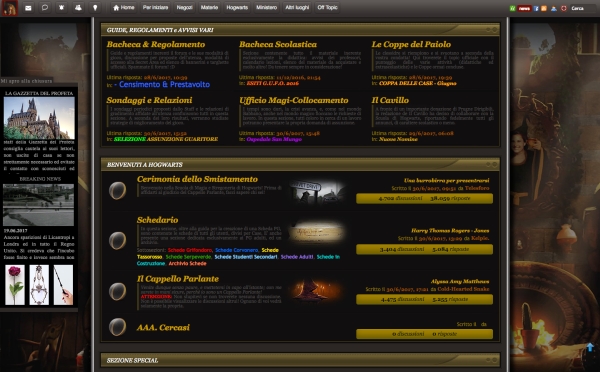Viewport: 600px width, 372px height.
Task: Open the envelope messages icon
Action: pyautogui.click(x=28, y=8)
